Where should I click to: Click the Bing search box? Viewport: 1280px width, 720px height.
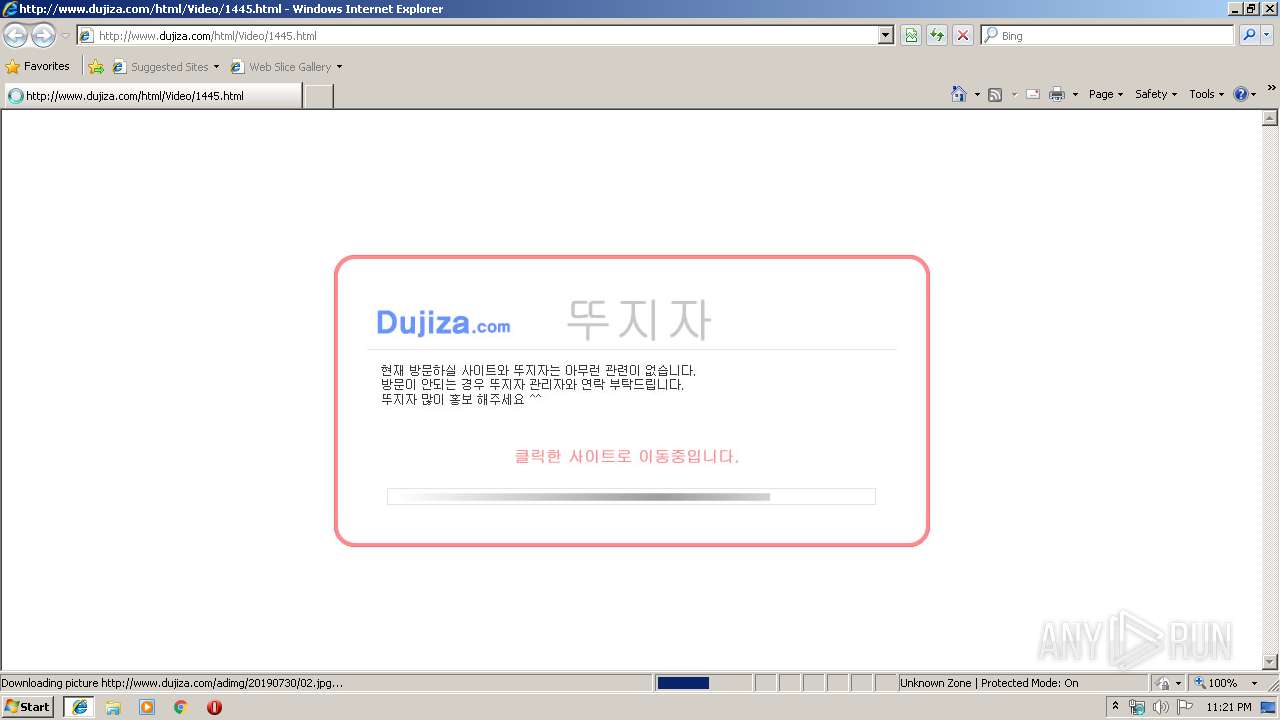click(x=1108, y=36)
